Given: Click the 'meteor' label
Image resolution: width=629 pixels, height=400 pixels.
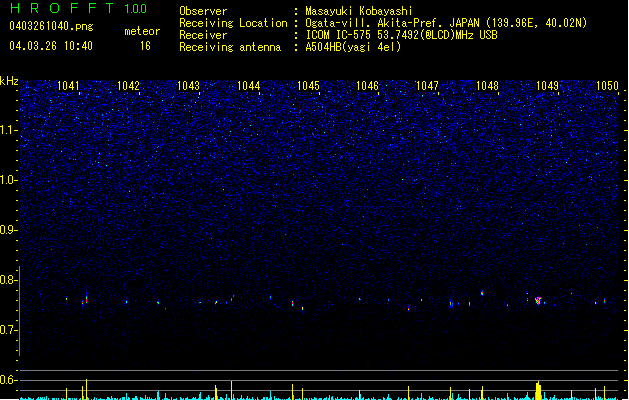Looking at the screenshot, I should click(x=142, y=31).
